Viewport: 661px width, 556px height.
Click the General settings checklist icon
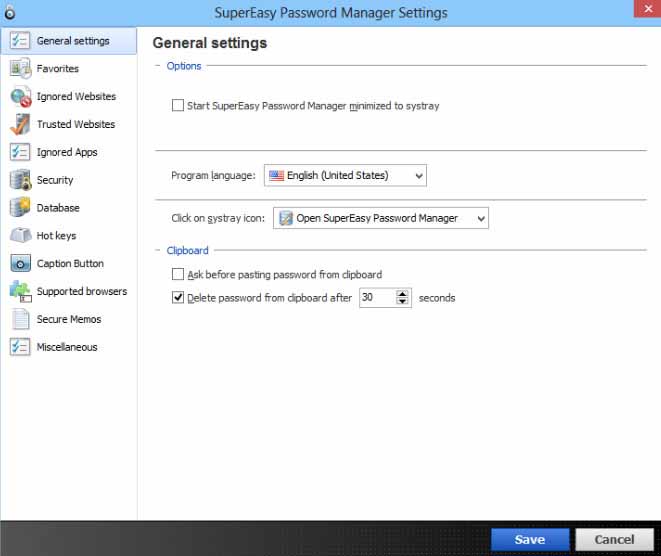pos(20,41)
